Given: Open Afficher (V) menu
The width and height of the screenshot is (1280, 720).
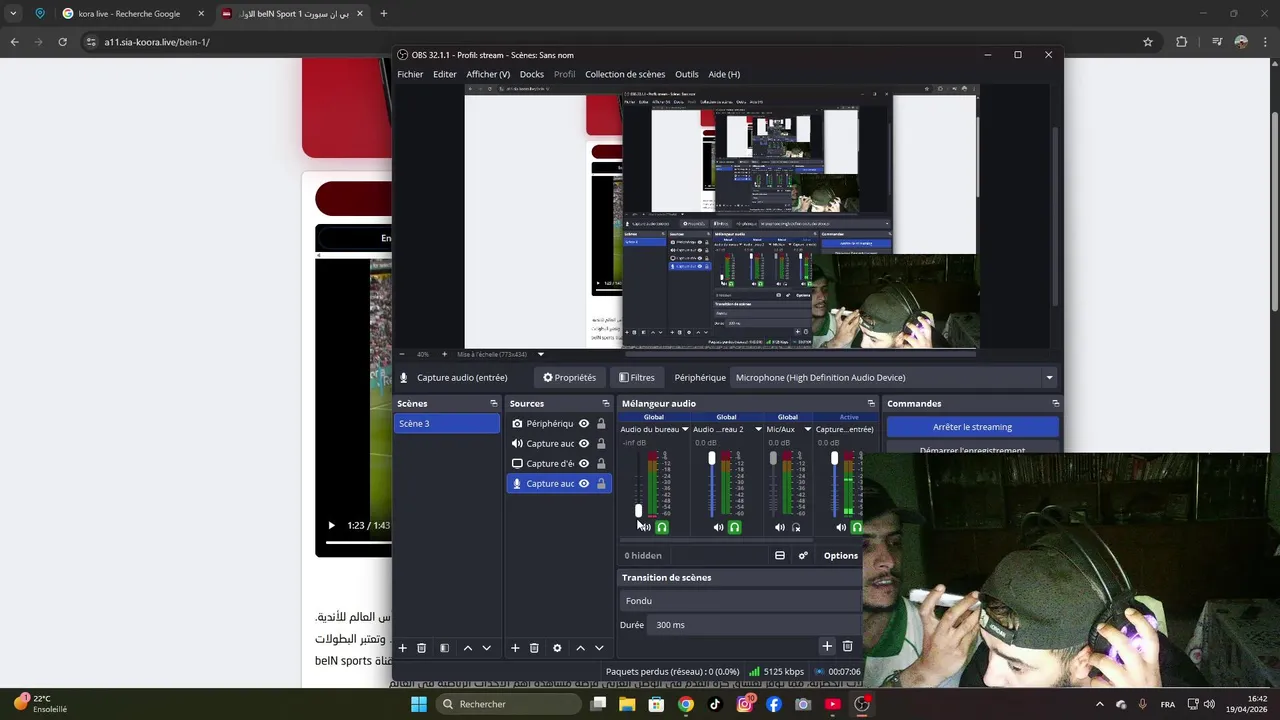Looking at the screenshot, I should [x=488, y=74].
